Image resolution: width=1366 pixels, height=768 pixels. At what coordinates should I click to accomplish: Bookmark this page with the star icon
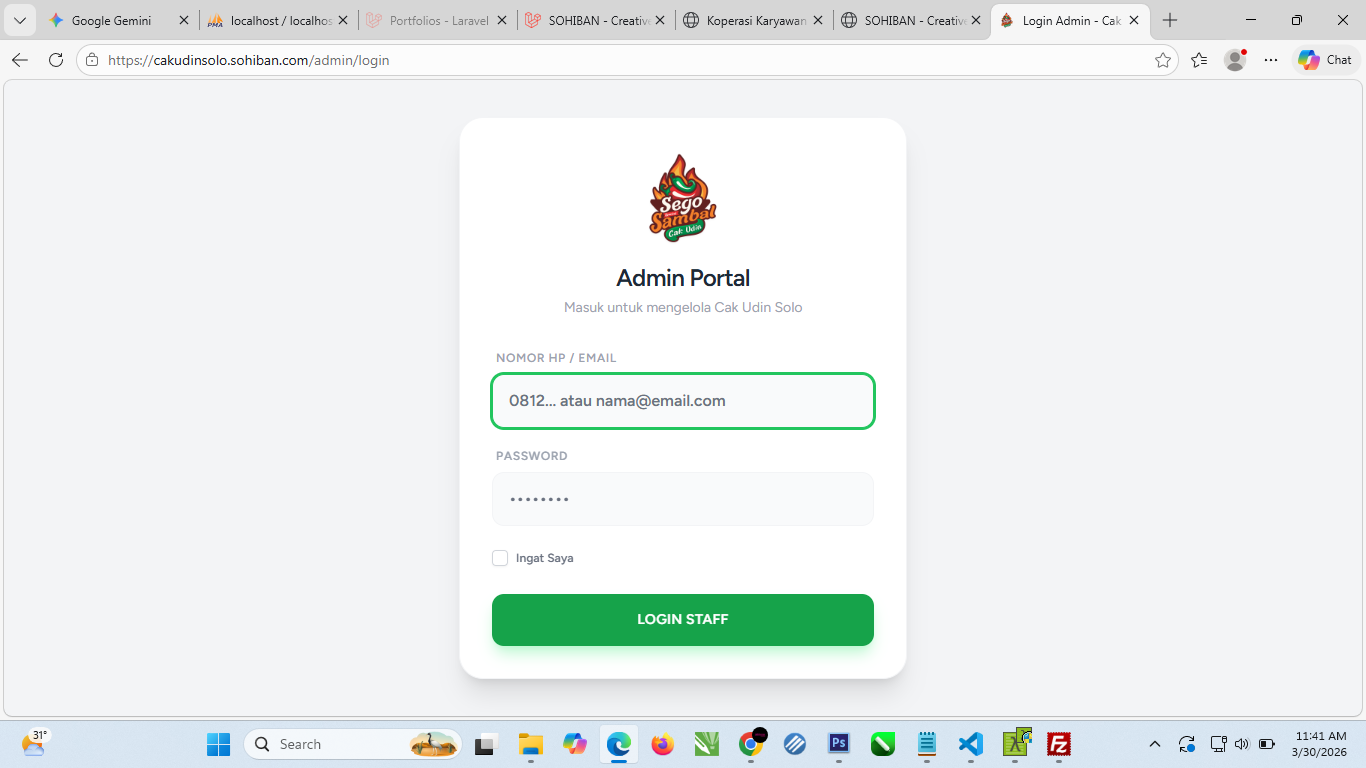1163,60
